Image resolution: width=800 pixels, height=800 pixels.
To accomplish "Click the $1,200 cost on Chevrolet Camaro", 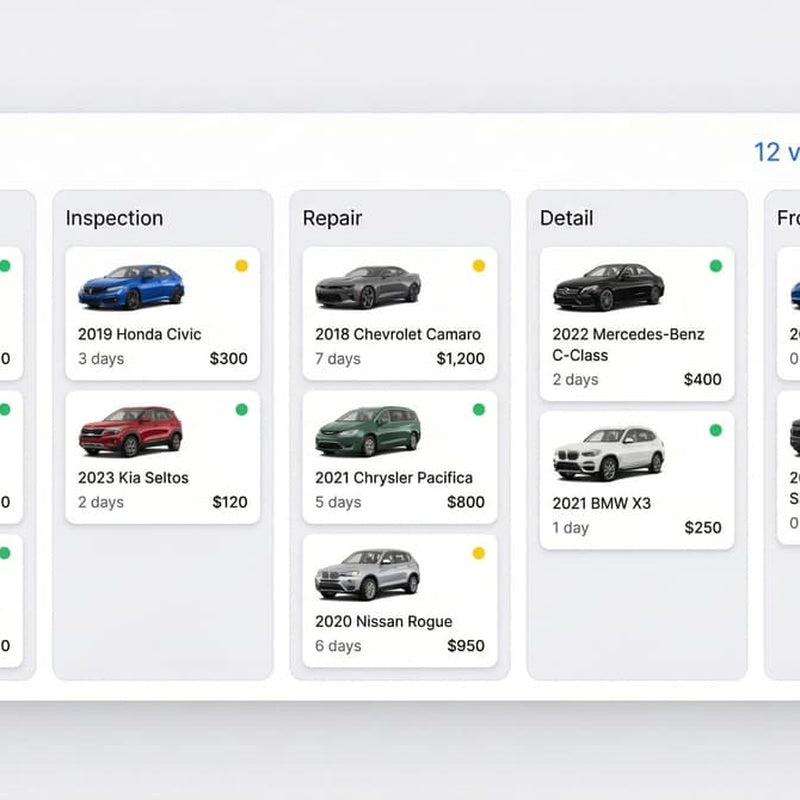I will coord(460,359).
